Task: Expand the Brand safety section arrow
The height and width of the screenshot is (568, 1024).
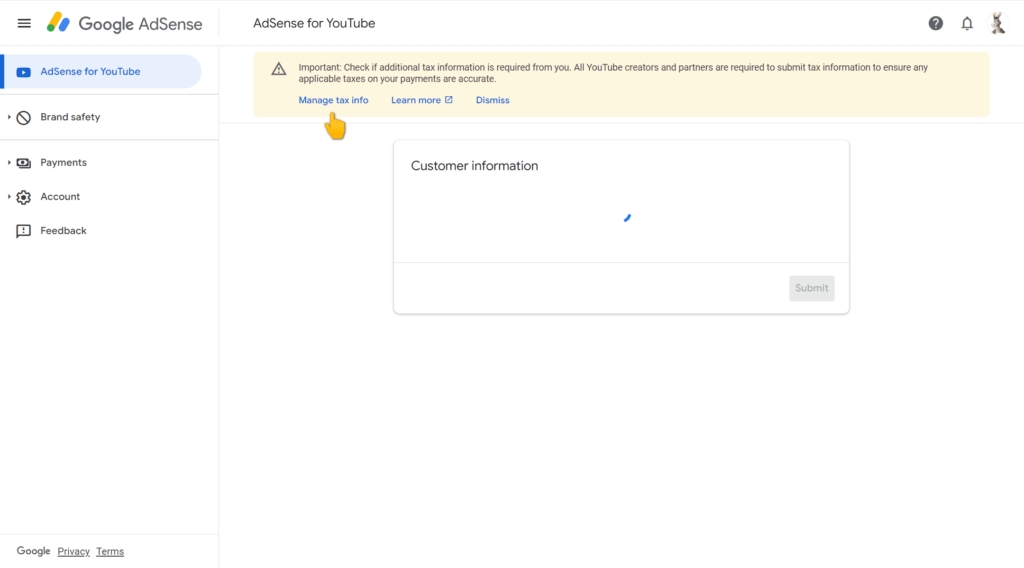Action: point(9,117)
